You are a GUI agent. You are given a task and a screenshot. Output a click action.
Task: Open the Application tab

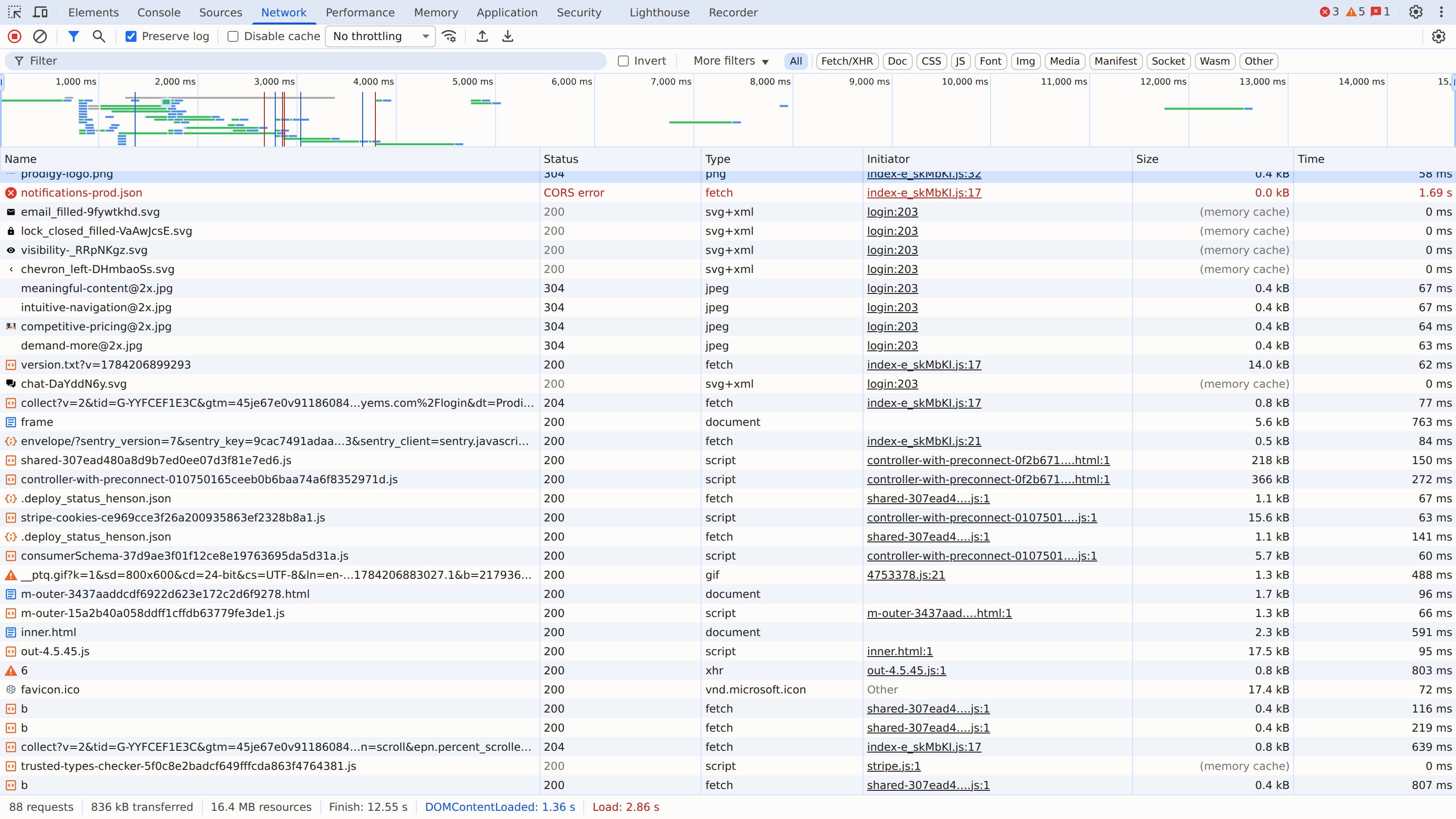click(x=507, y=12)
